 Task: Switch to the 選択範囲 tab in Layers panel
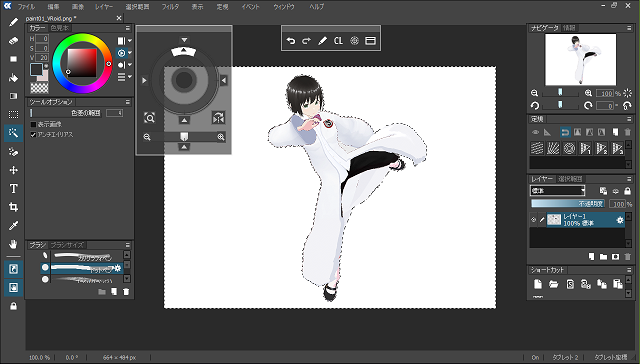tap(570, 179)
